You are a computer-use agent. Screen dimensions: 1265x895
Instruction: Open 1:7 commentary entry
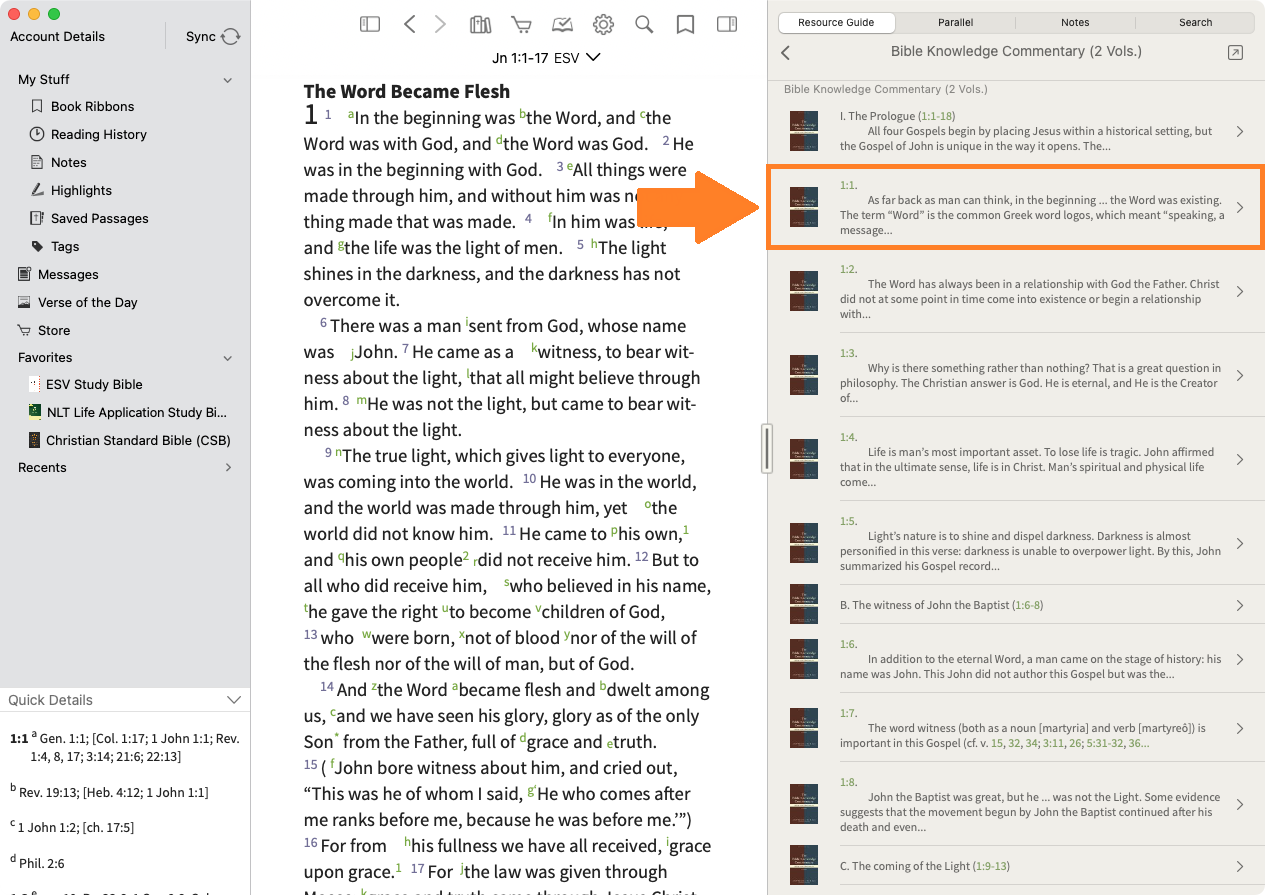coord(1015,728)
